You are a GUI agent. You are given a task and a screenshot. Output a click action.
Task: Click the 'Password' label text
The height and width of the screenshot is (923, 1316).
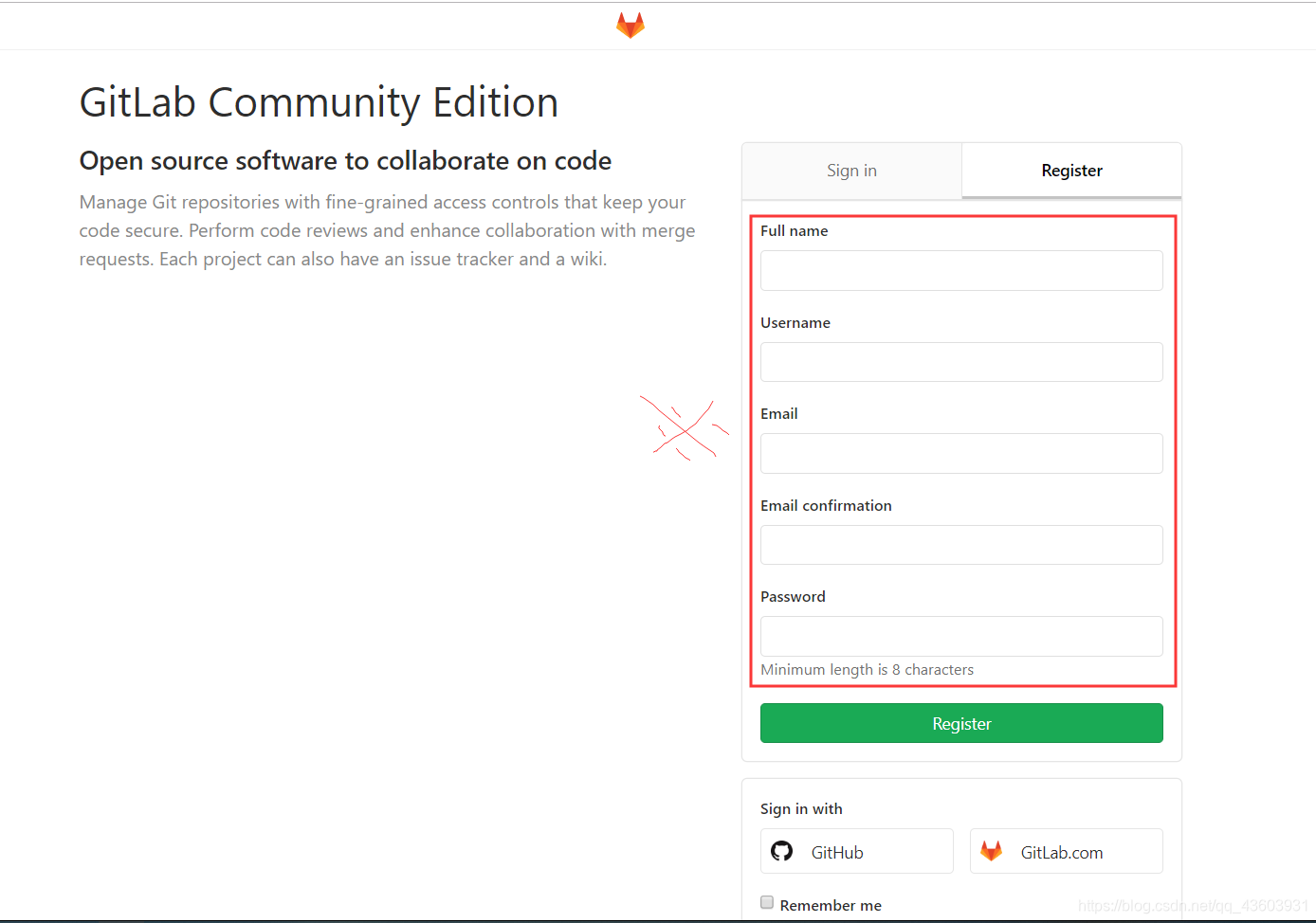coord(793,597)
